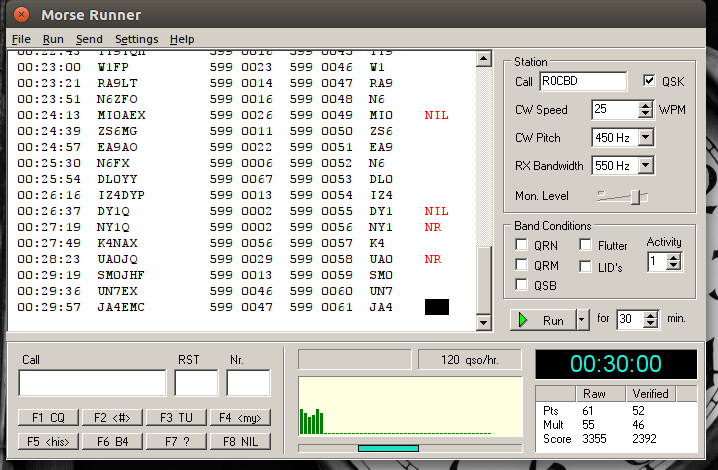
Task: Enable the QRN band condition
Action: [x=522, y=245]
